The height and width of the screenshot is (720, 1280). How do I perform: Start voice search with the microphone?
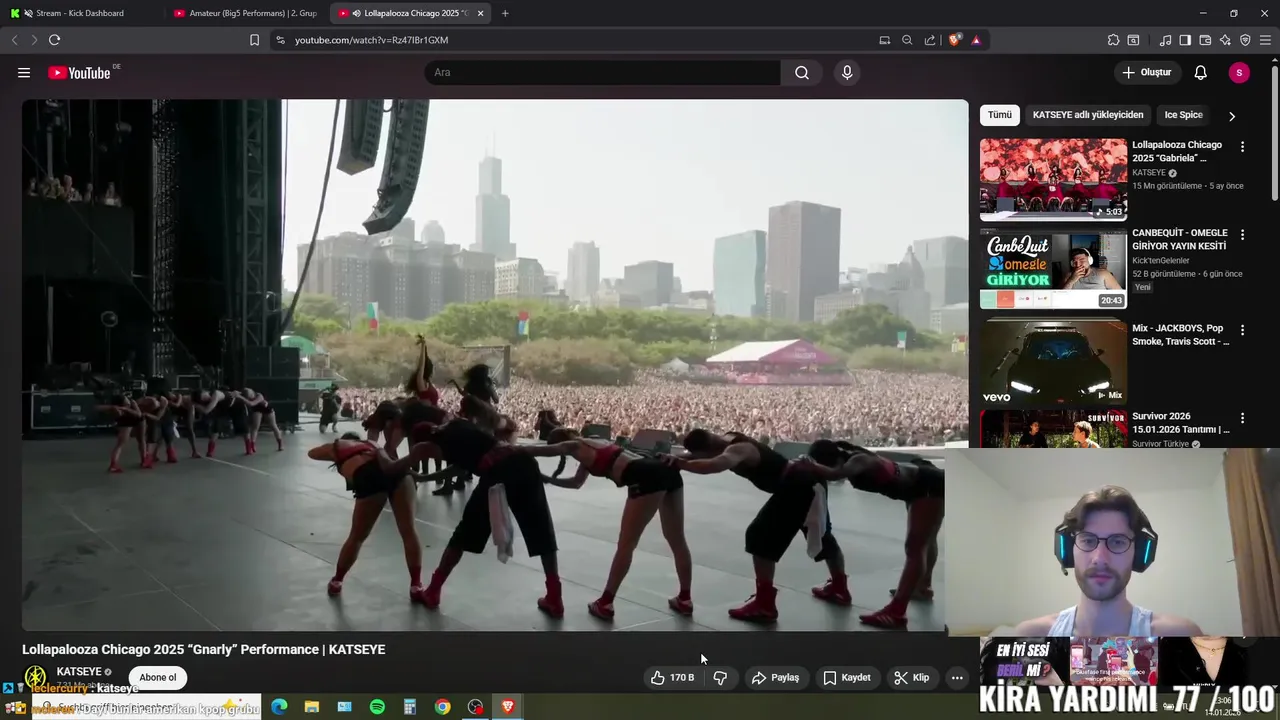coord(847,73)
